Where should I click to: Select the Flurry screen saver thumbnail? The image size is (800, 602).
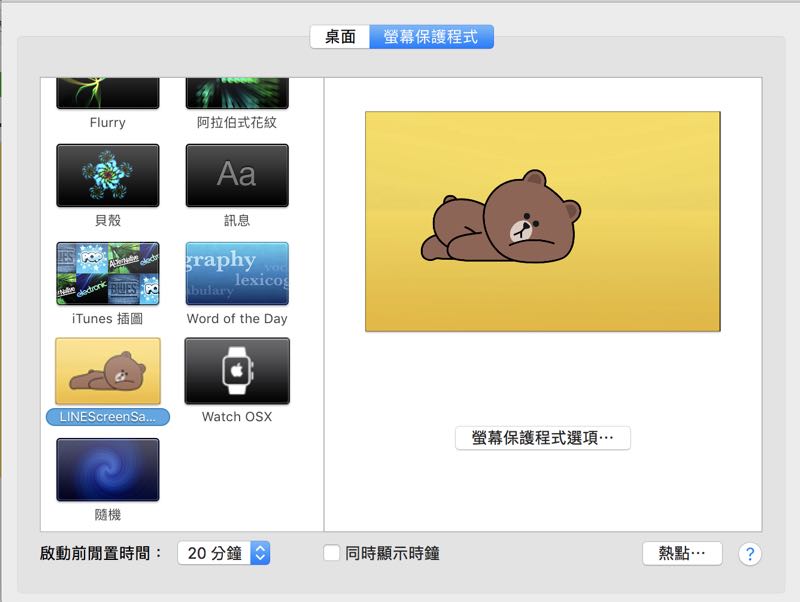point(107,93)
